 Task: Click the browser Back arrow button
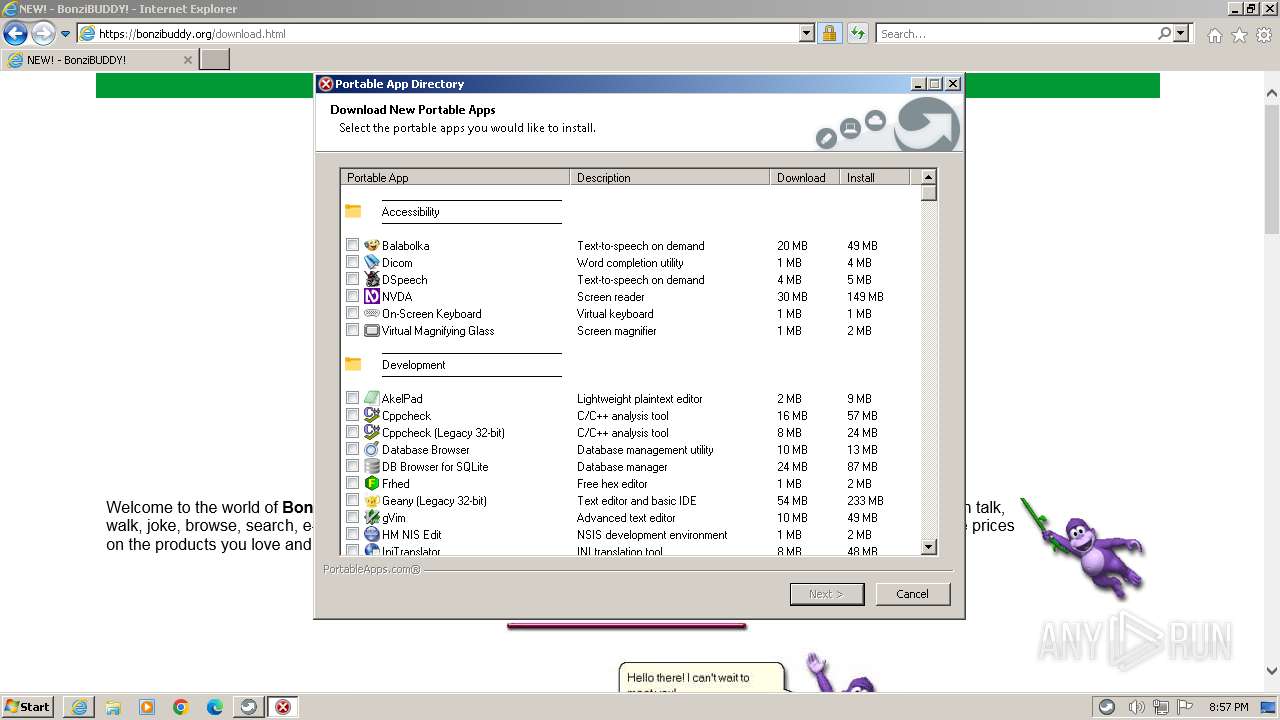tap(15, 34)
